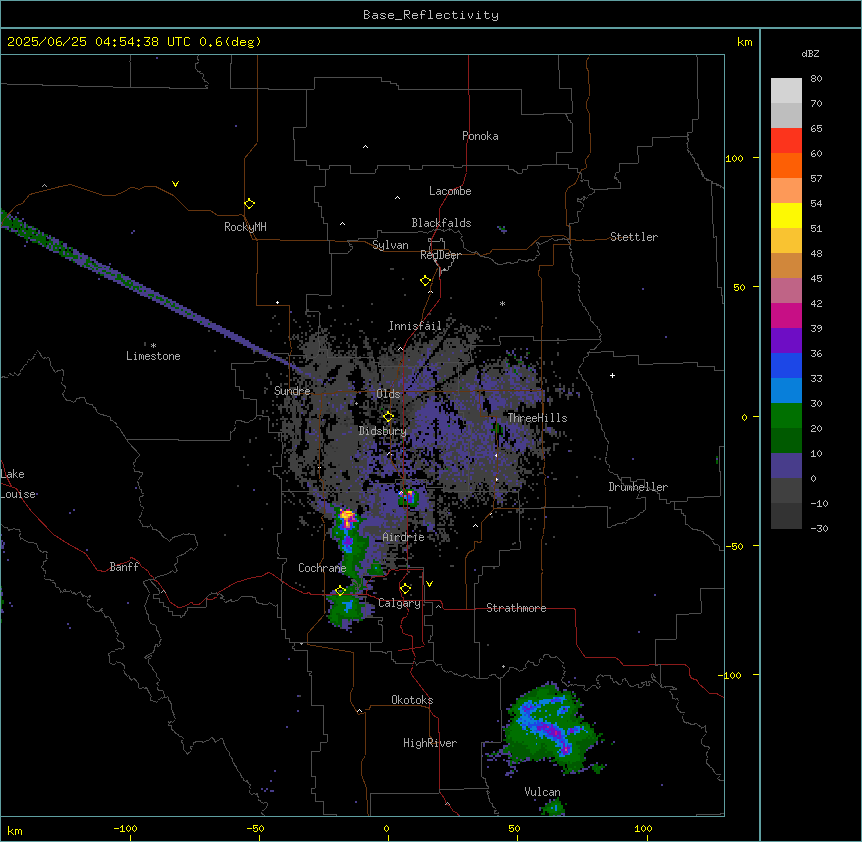Image resolution: width=862 pixels, height=842 pixels.
Task: Click the Sundre town label
Action: [292, 391]
